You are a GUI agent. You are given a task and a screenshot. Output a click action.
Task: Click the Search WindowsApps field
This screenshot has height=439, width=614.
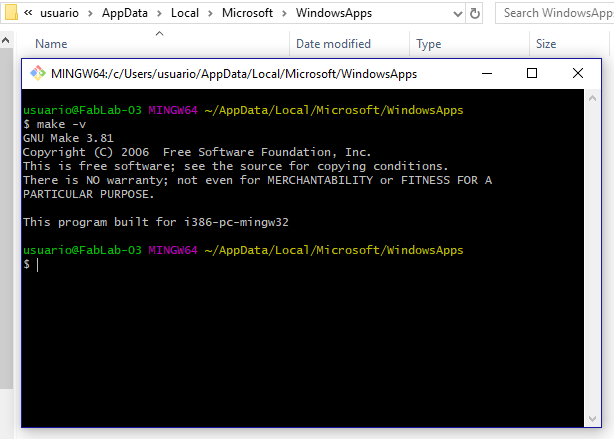tap(554, 13)
